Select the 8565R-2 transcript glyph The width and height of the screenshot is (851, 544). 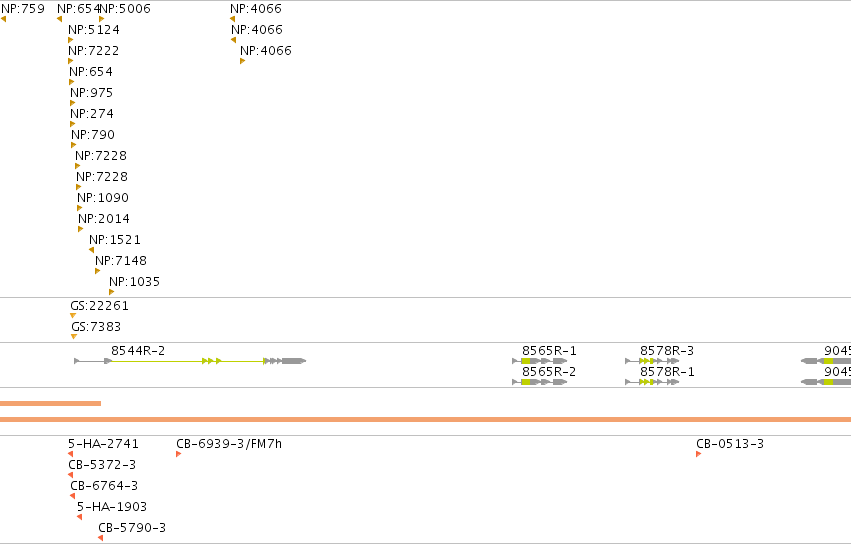coord(540,382)
